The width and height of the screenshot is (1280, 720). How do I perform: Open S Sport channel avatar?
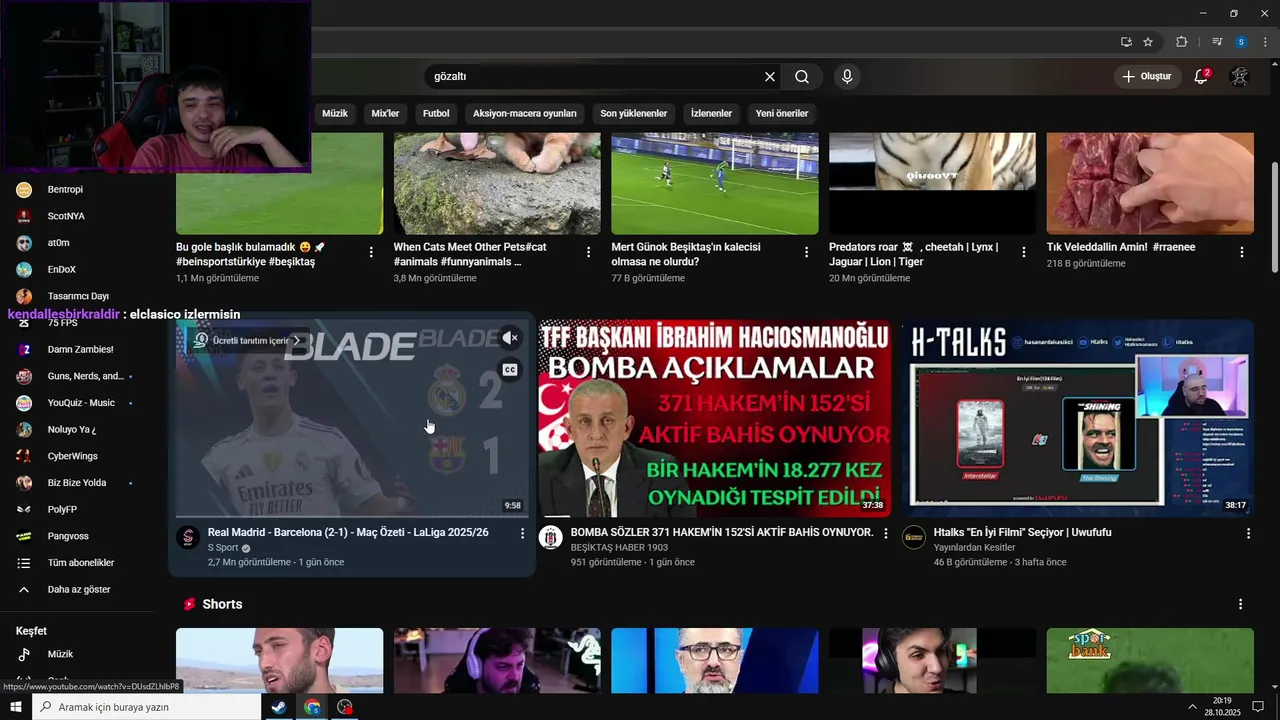188,538
